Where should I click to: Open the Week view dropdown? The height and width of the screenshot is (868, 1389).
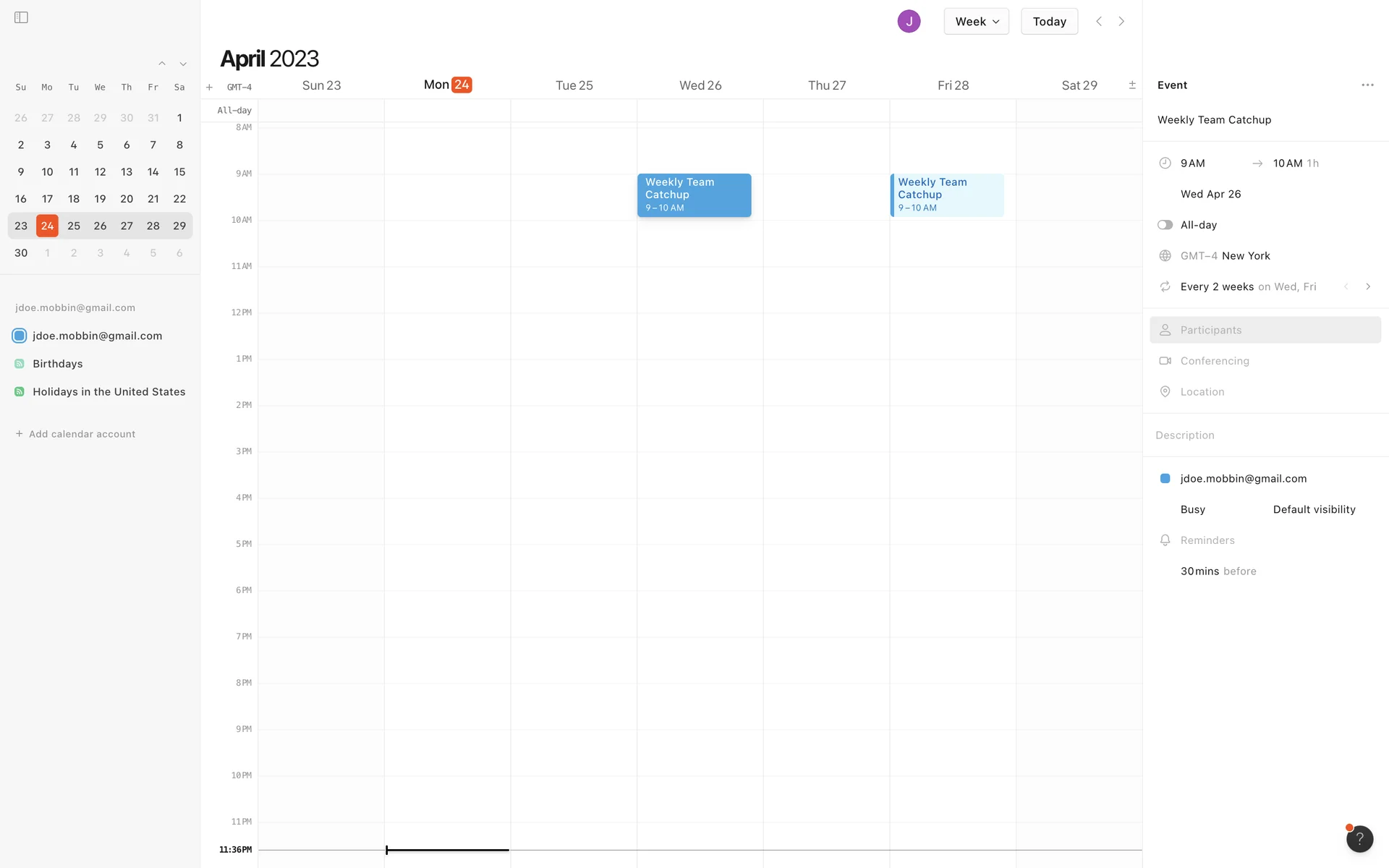tap(976, 22)
